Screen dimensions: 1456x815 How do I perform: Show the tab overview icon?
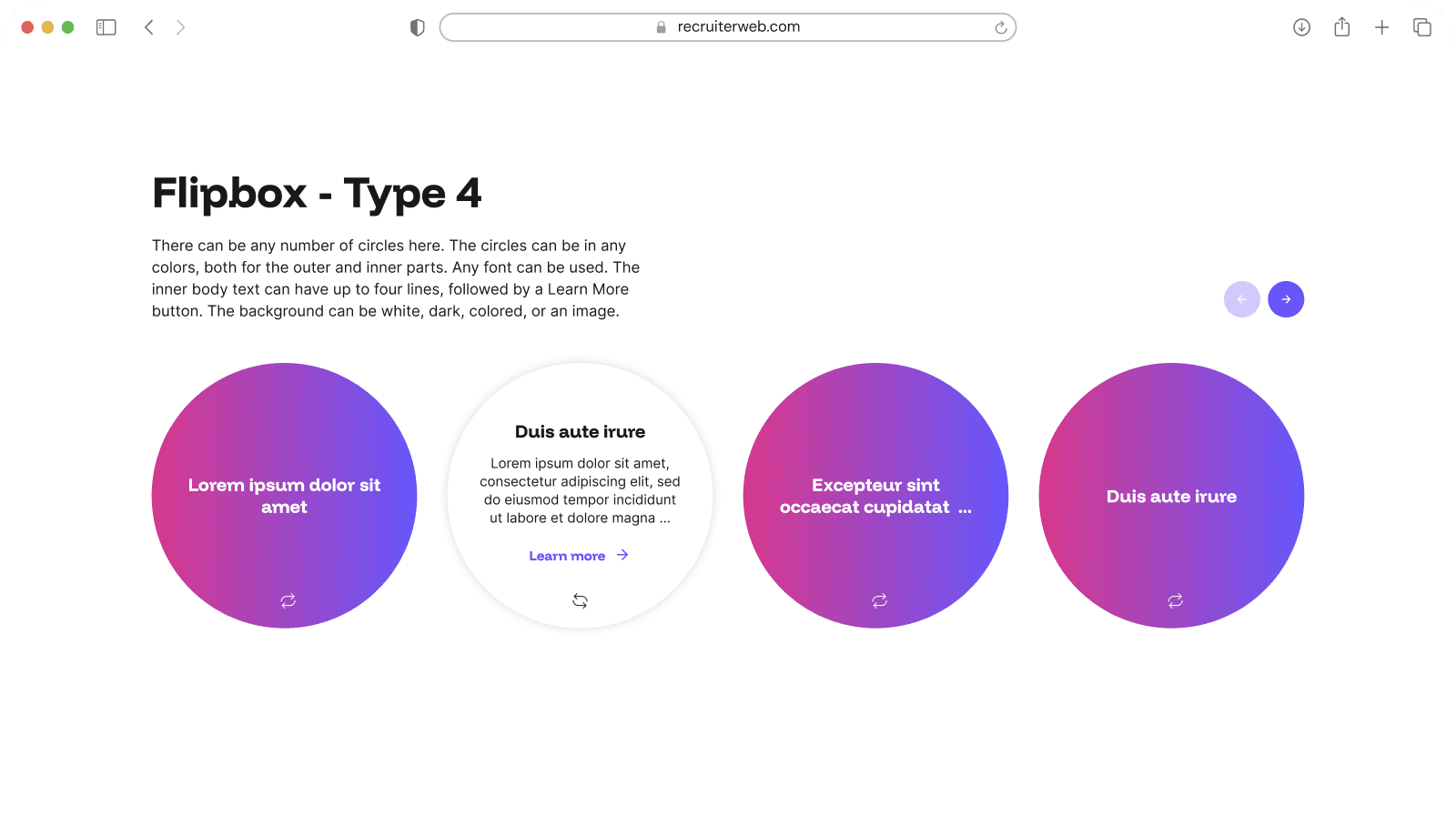click(x=1421, y=27)
